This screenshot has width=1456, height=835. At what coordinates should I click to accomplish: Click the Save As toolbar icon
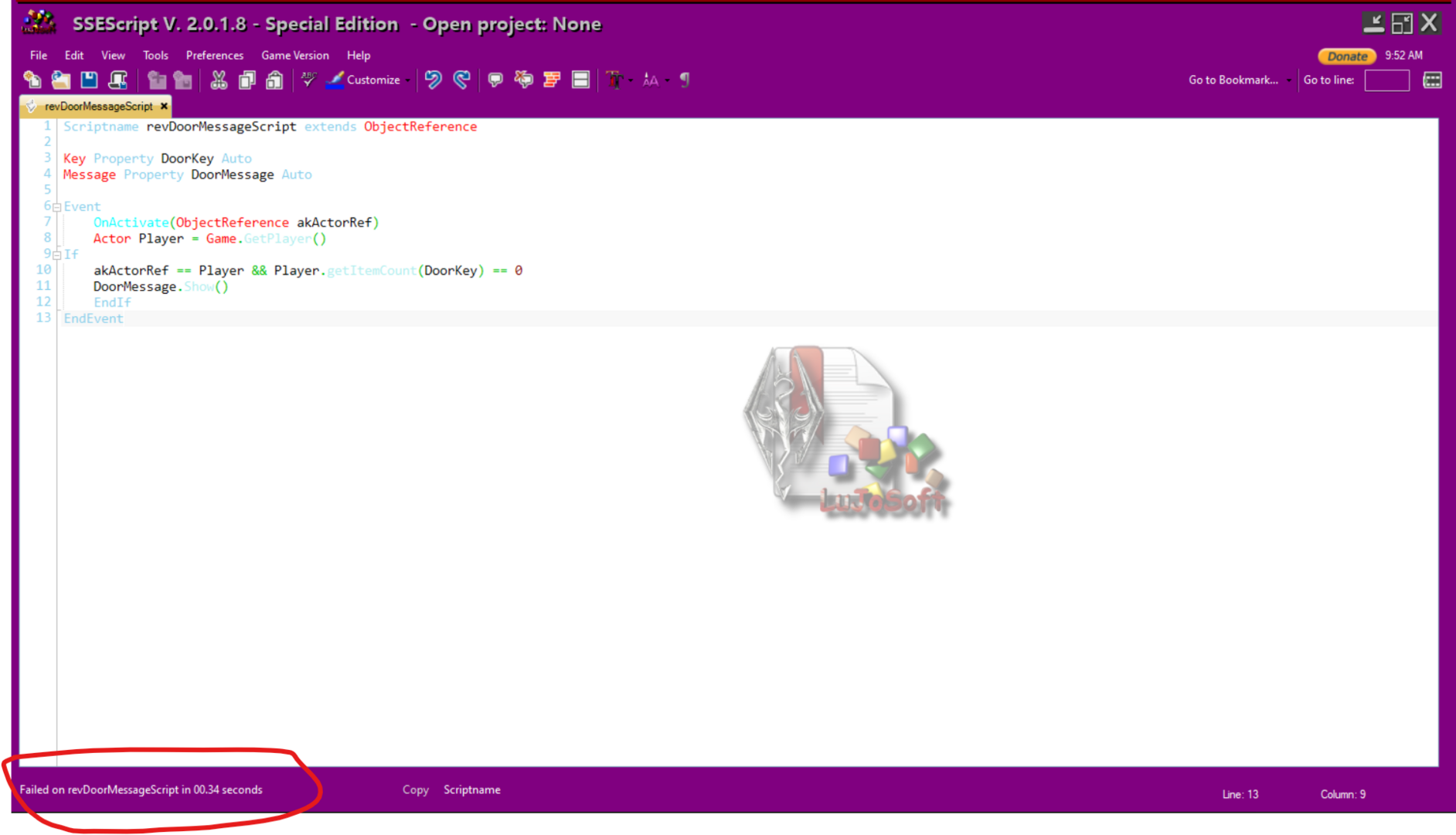117,80
